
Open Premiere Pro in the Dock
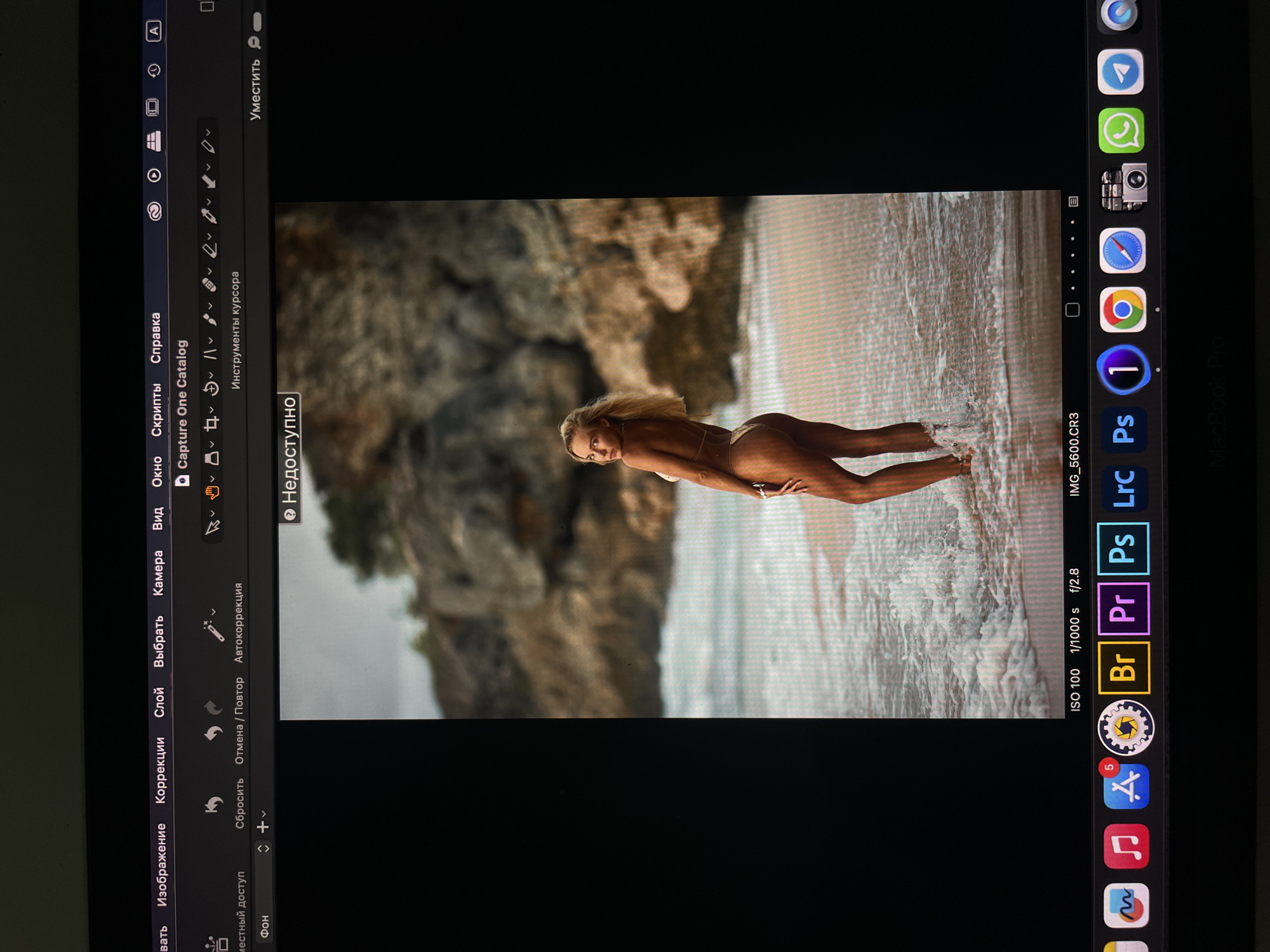1124,609
